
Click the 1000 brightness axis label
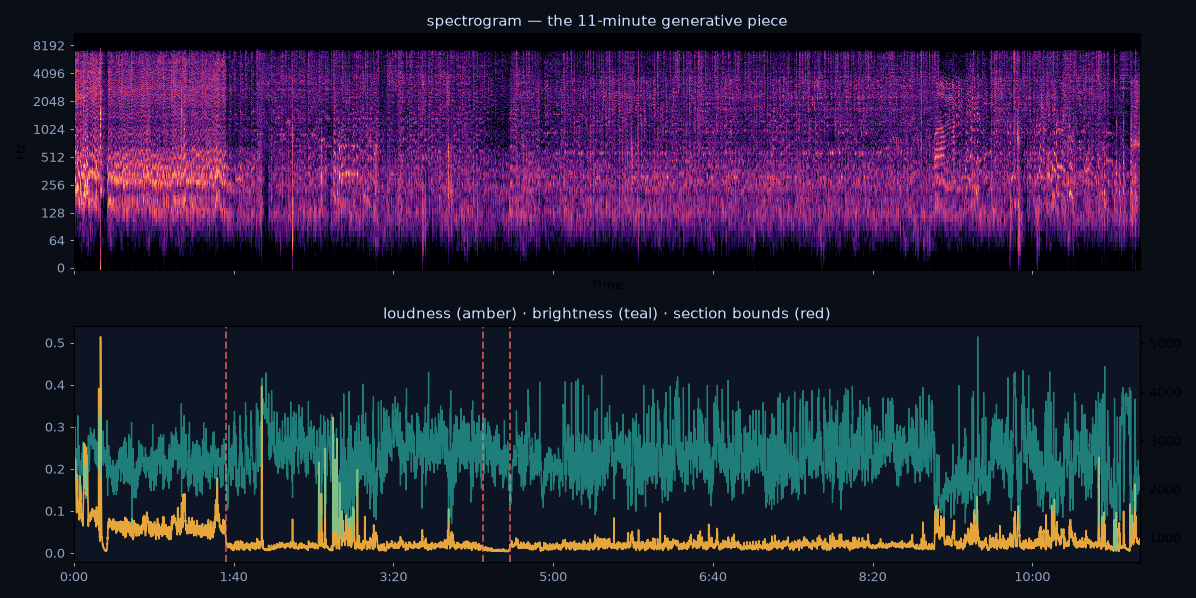click(1164, 539)
